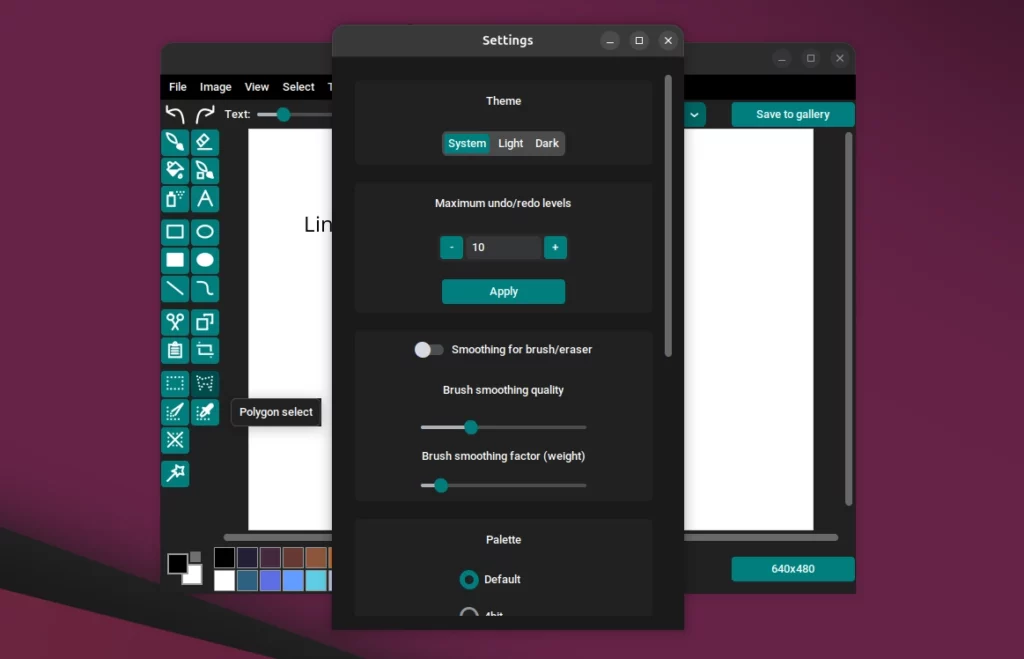
Task: Select the Eyedropper color picker tool
Action: [205, 411]
